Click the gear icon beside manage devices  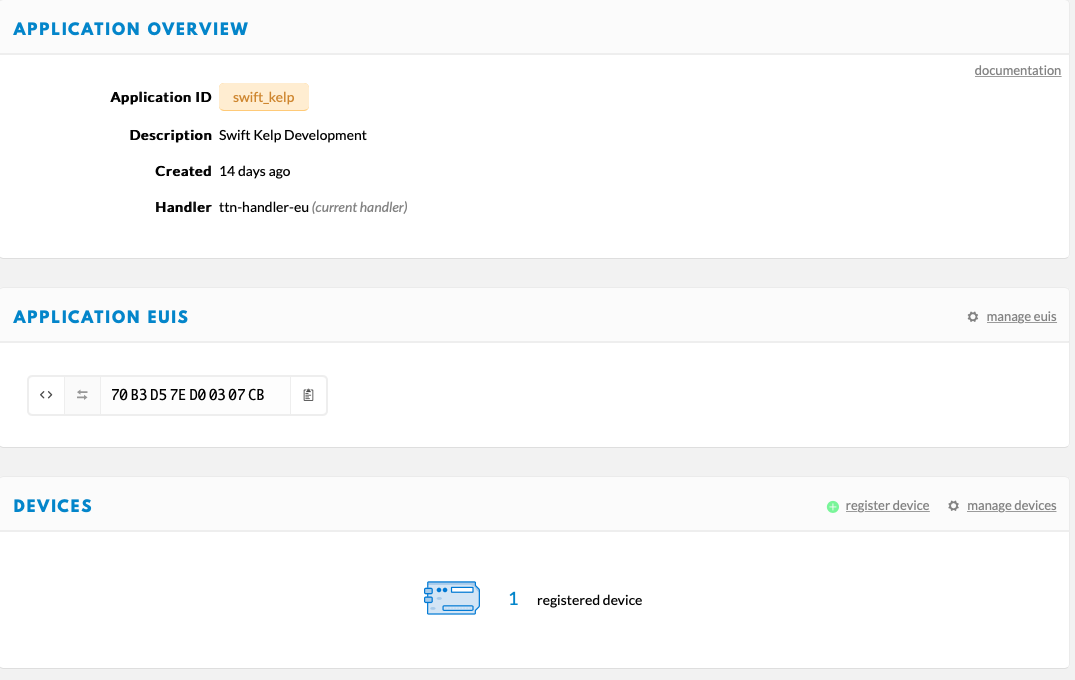click(x=954, y=506)
